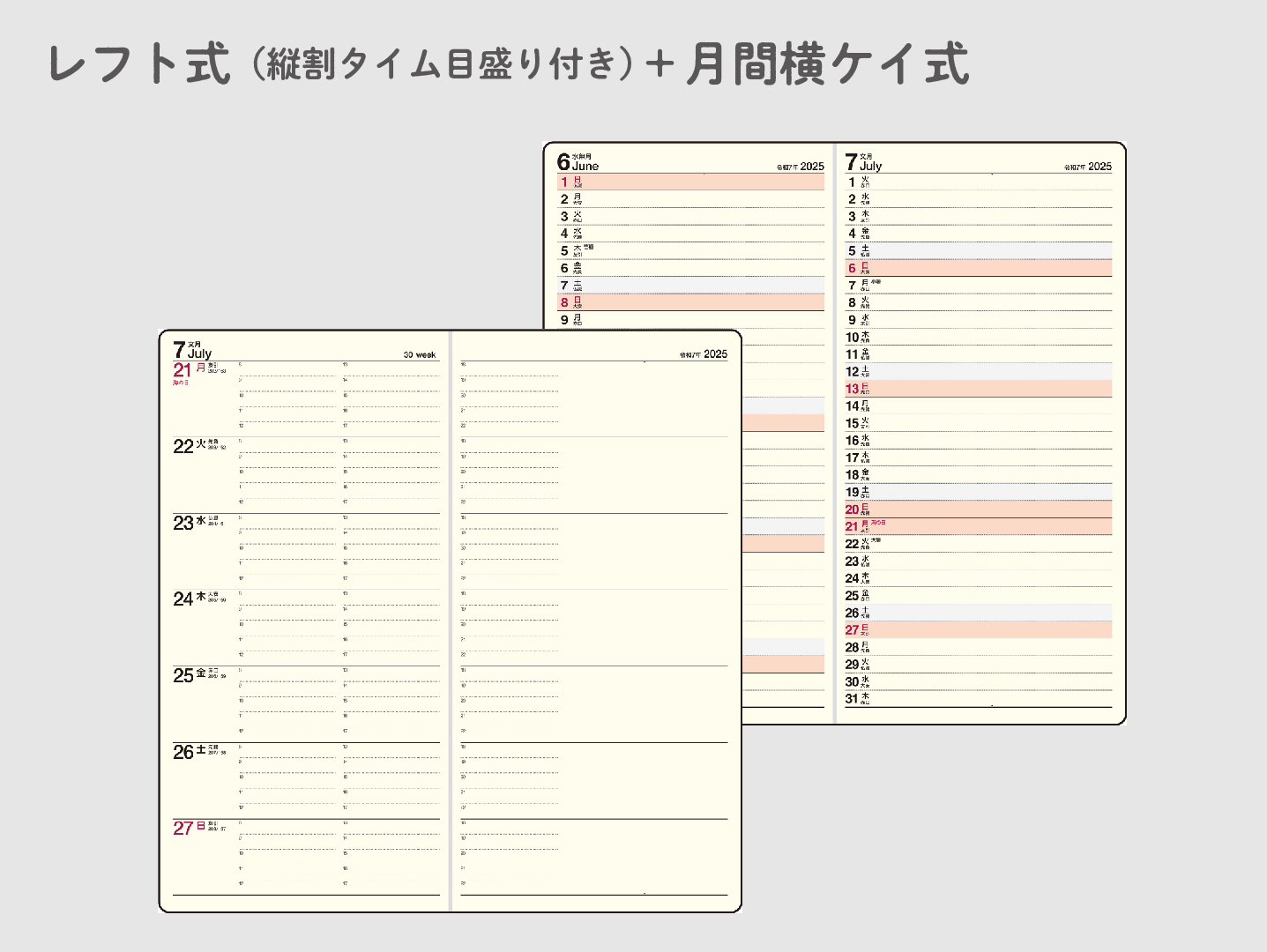
Task: Select the weekly planner spread image
Action: (450, 621)
